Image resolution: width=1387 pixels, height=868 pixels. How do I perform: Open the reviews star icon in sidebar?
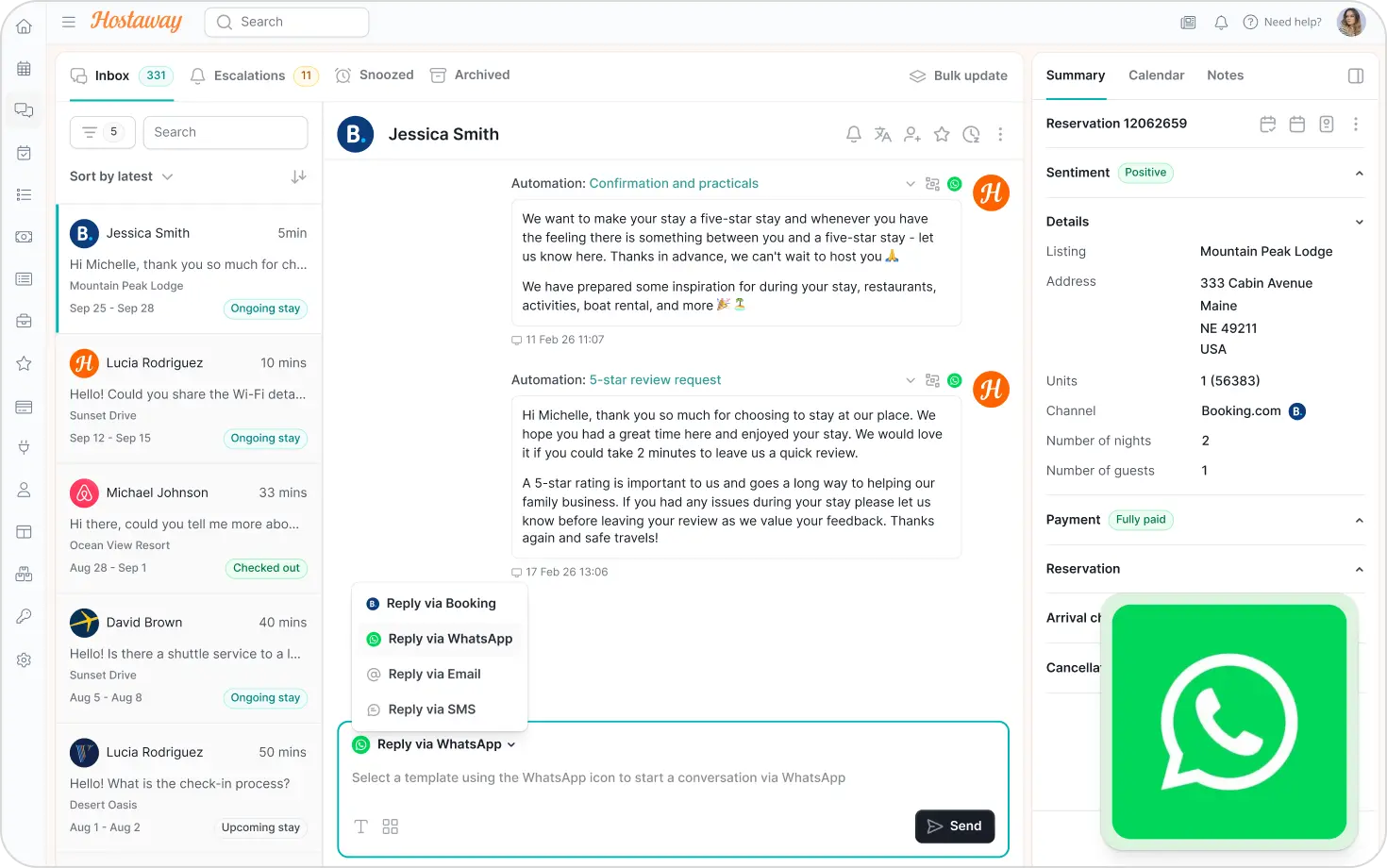[25, 363]
